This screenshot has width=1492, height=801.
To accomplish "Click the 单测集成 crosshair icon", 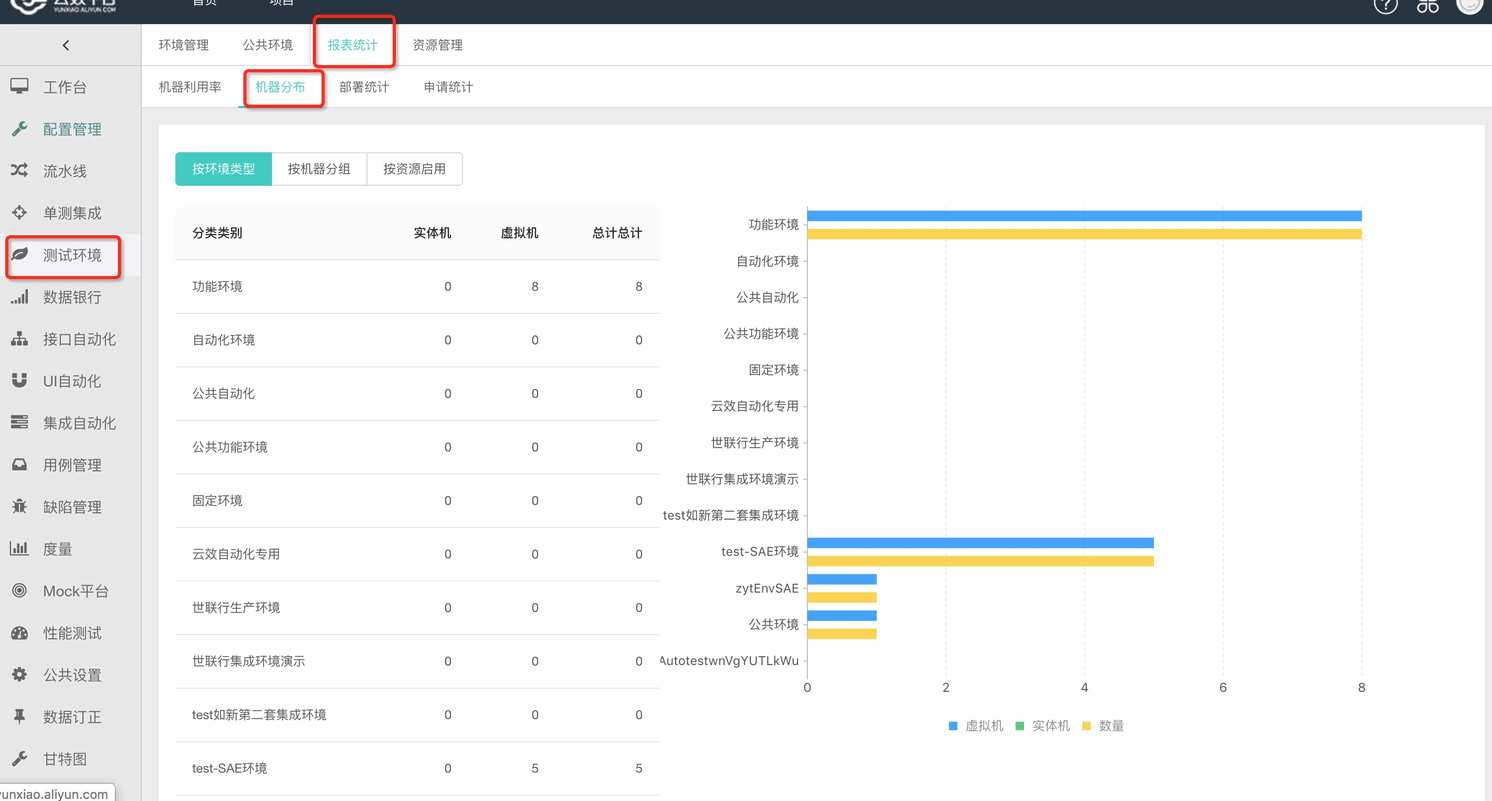I will [19, 212].
